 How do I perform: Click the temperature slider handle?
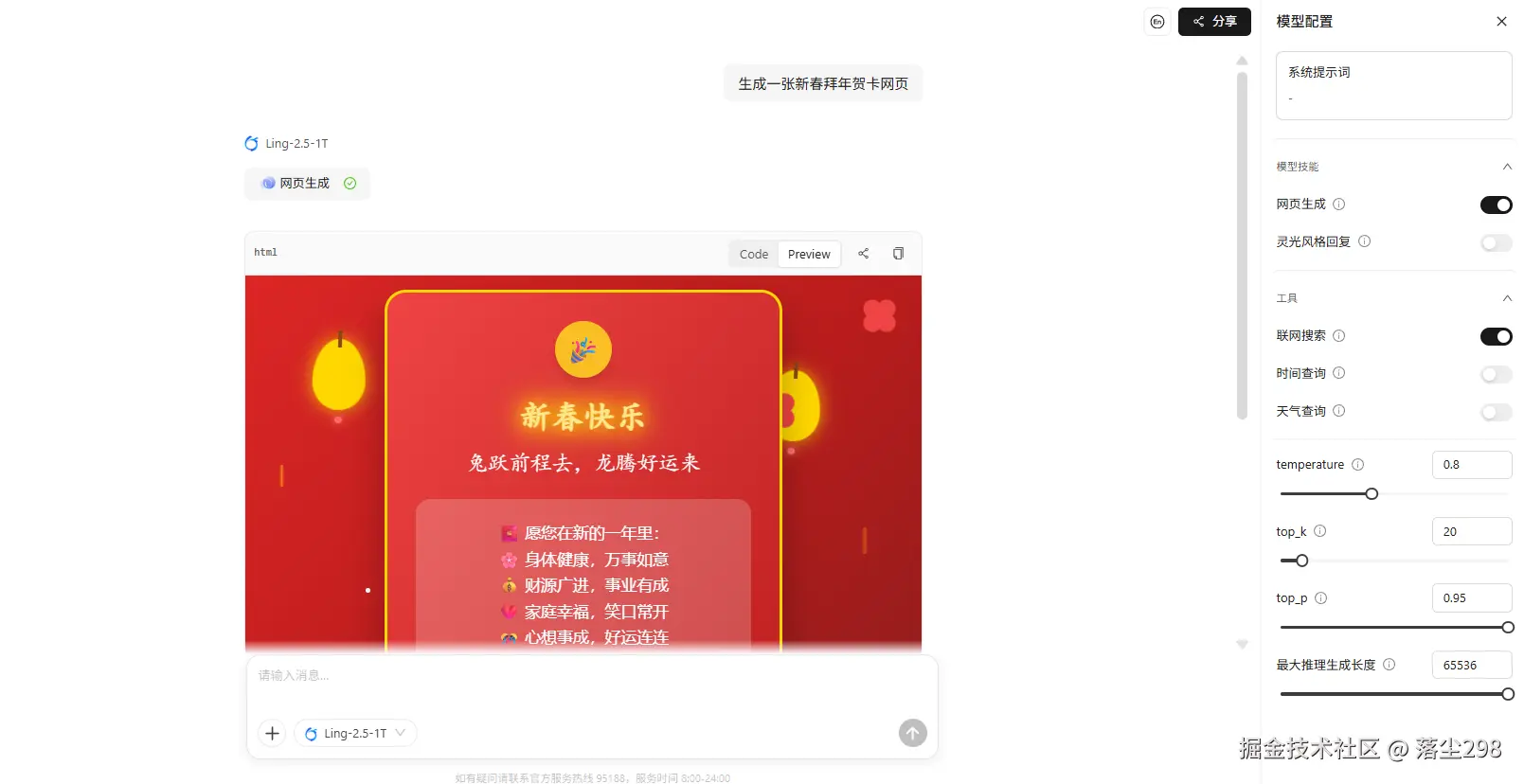(x=1372, y=494)
